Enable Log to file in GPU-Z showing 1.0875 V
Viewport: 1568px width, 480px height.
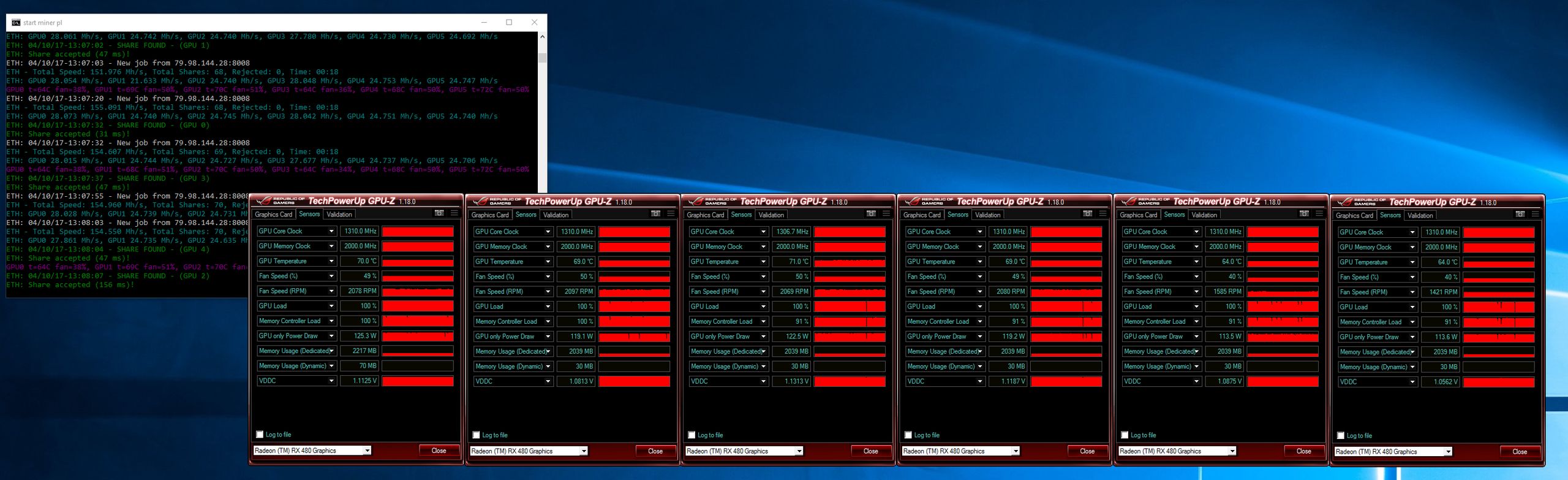[1125, 435]
